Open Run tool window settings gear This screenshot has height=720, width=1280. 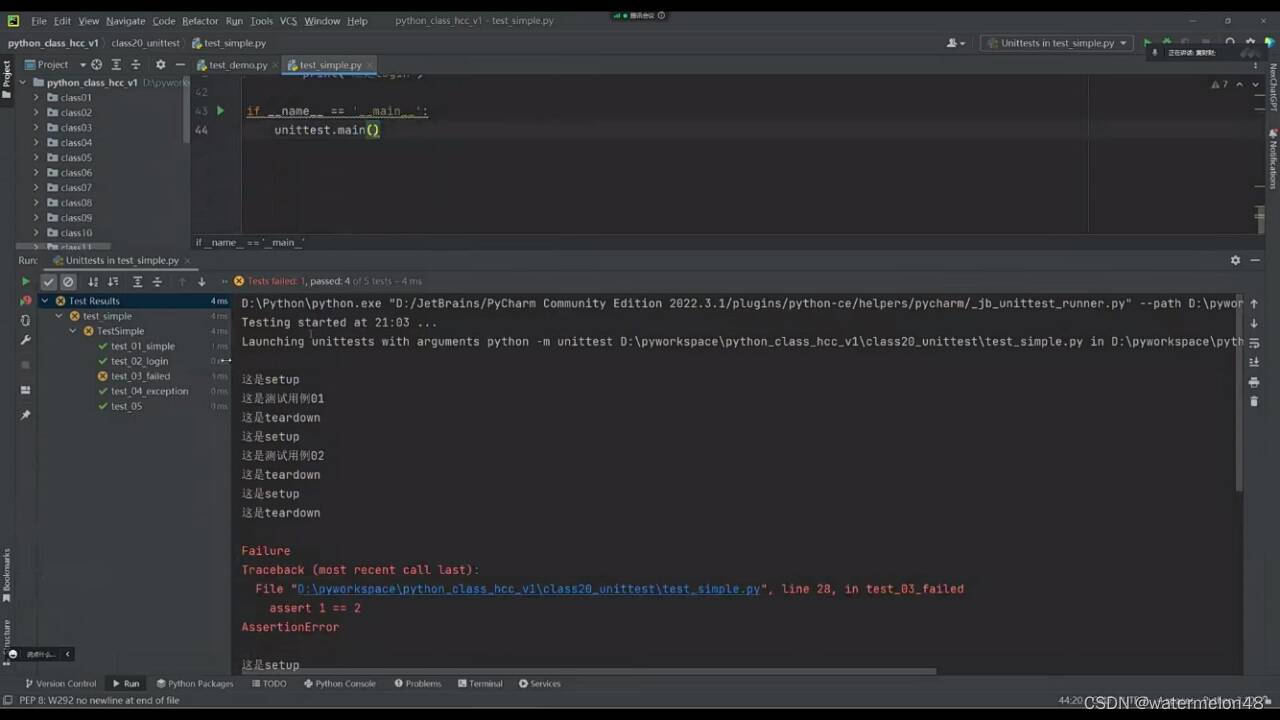coord(1235,260)
